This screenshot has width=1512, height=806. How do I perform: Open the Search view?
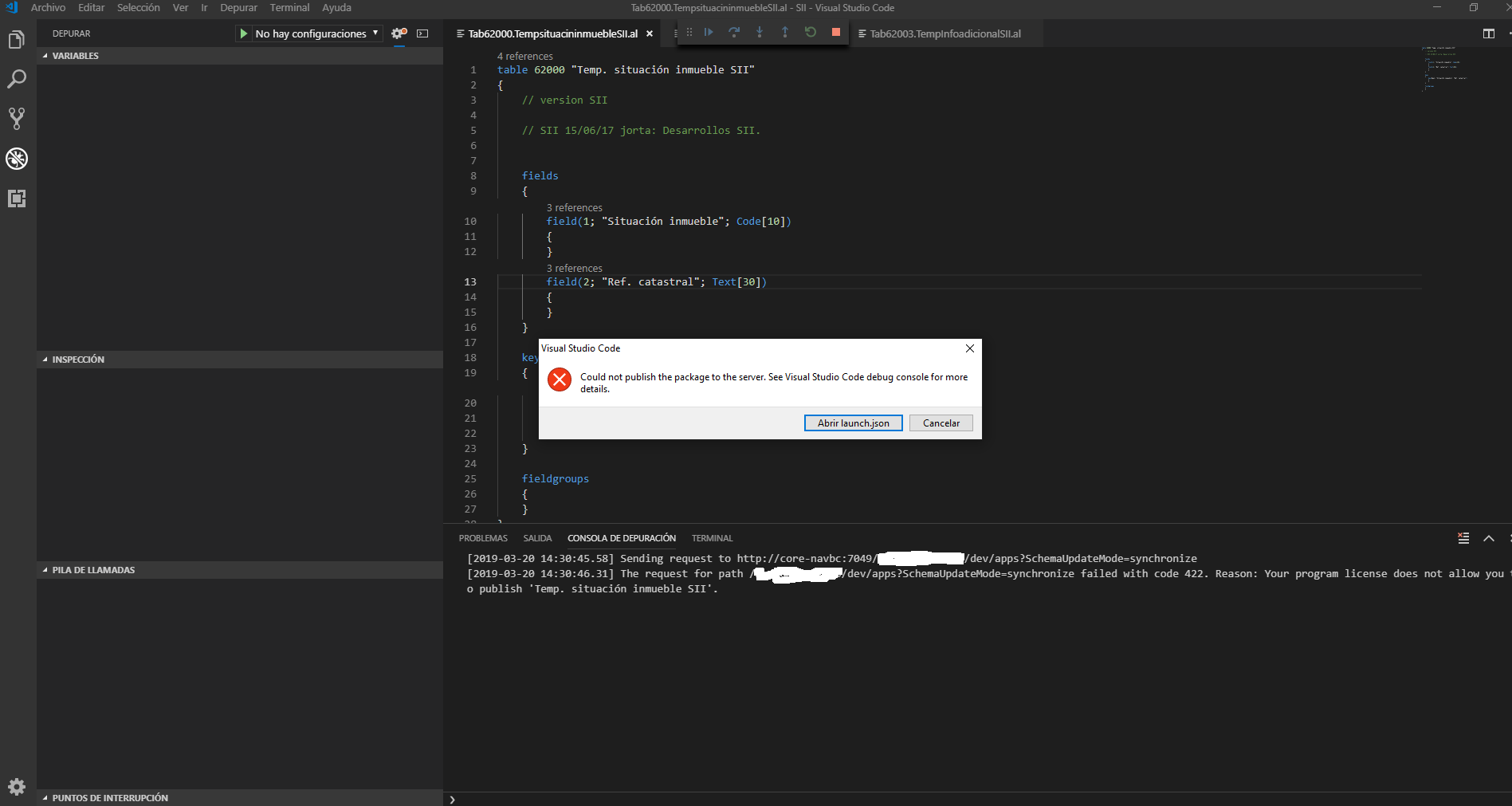[16, 79]
